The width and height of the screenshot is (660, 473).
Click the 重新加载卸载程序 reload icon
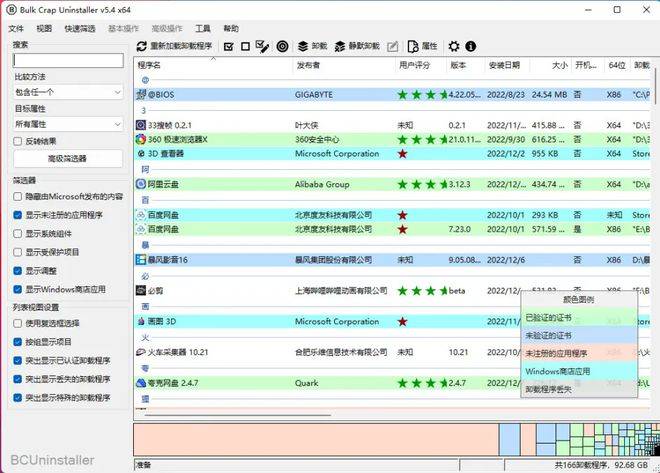pyautogui.click(x=142, y=46)
